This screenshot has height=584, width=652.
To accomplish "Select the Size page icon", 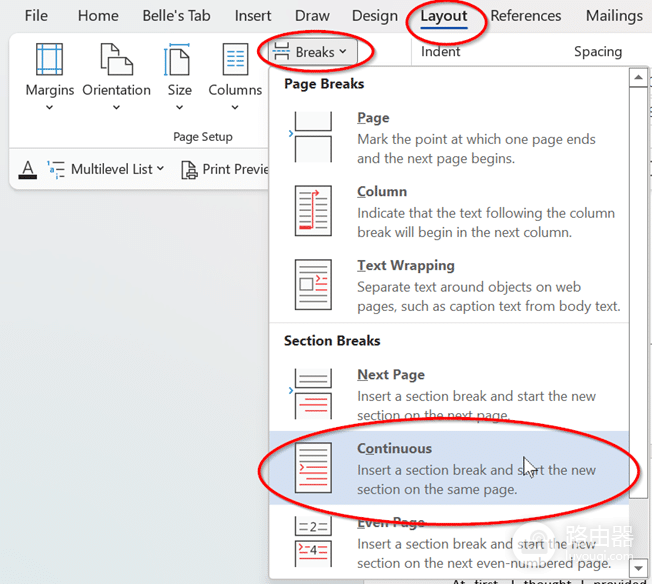I will [178, 59].
